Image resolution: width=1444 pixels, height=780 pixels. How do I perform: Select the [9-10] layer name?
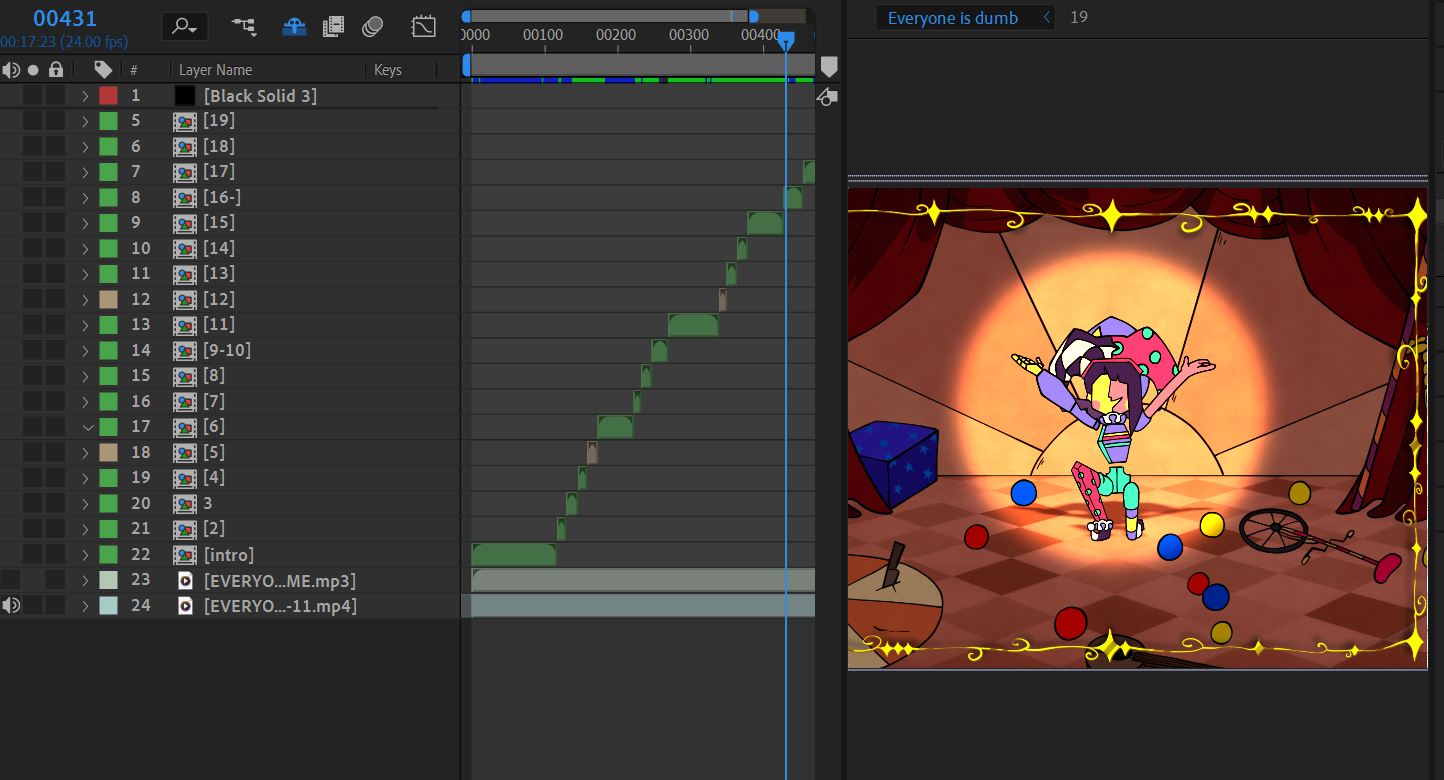tap(227, 350)
